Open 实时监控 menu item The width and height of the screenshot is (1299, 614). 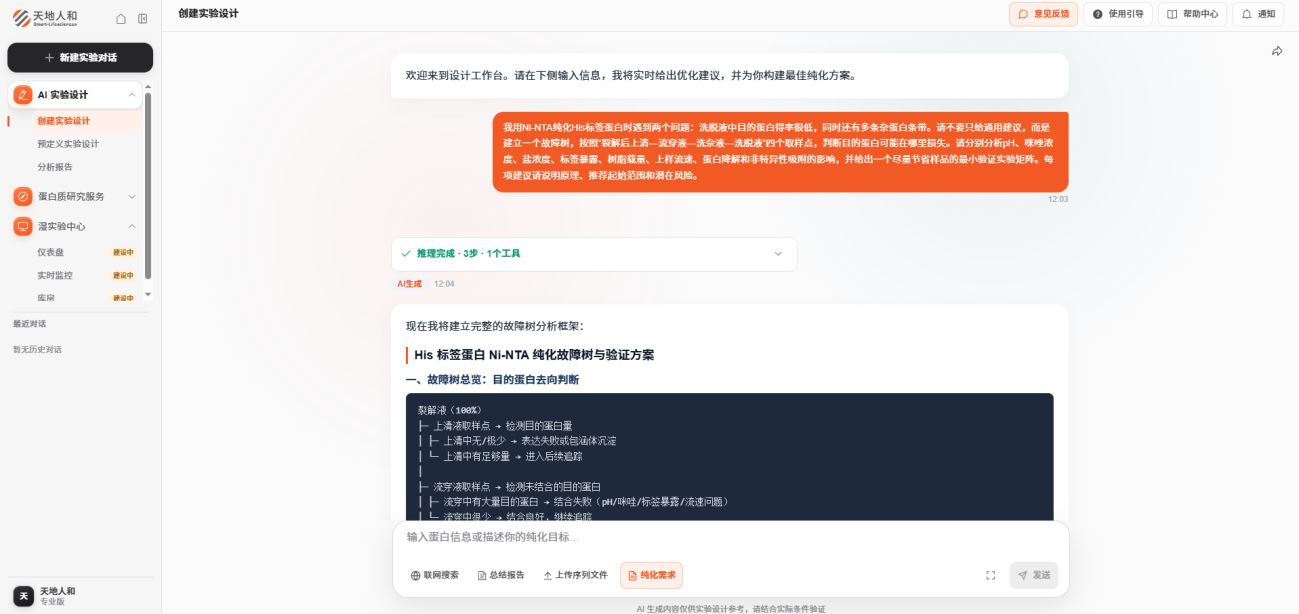pyautogui.click(x=55, y=275)
